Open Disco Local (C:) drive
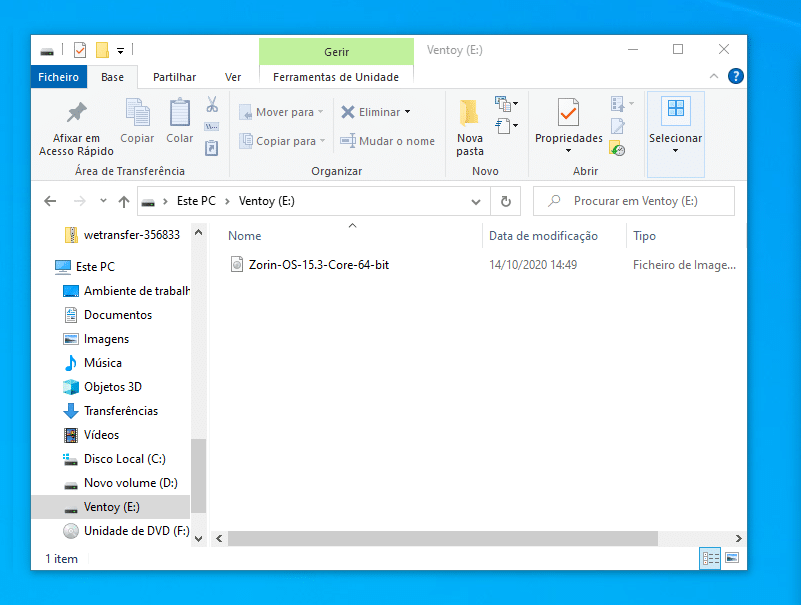The width and height of the screenshot is (801, 605). tap(114, 459)
